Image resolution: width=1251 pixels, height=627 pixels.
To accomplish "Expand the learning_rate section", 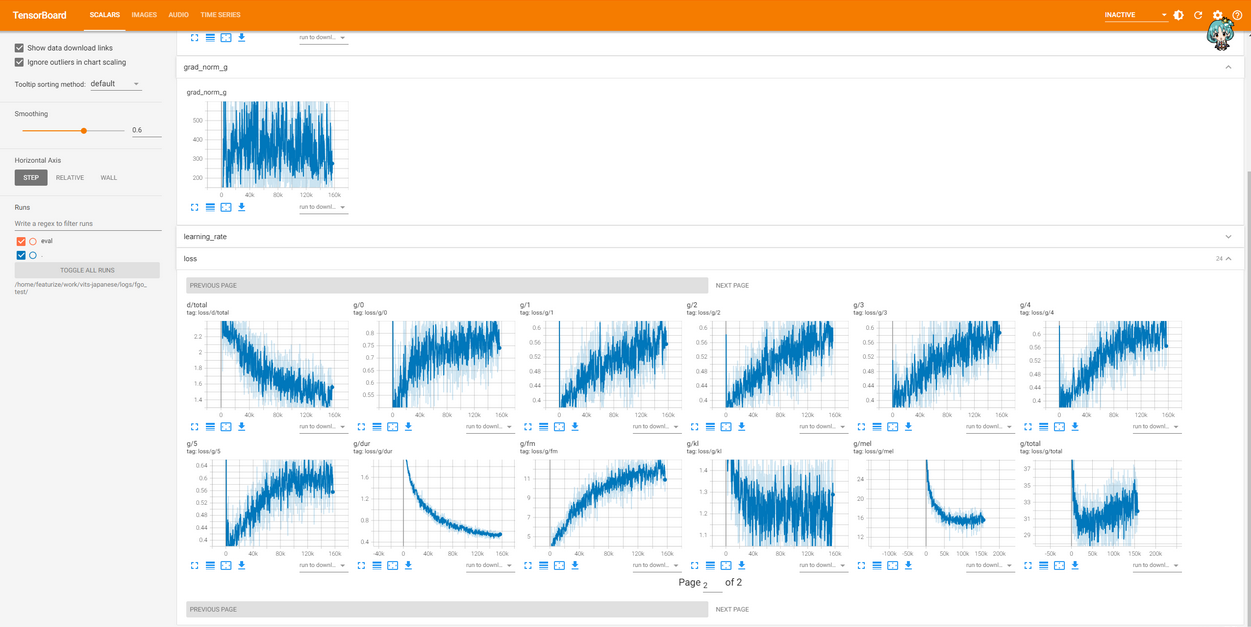I will [x=1228, y=237].
